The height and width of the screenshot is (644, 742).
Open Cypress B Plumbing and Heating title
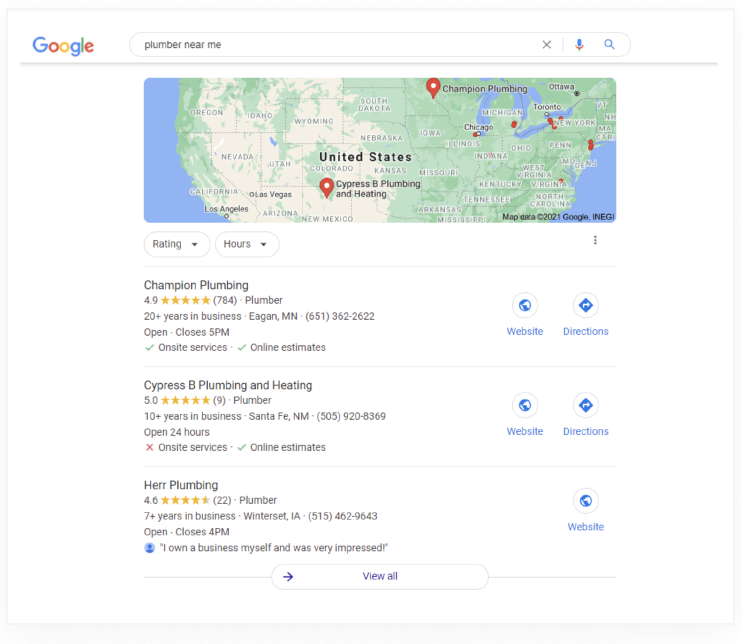point(228,385)
